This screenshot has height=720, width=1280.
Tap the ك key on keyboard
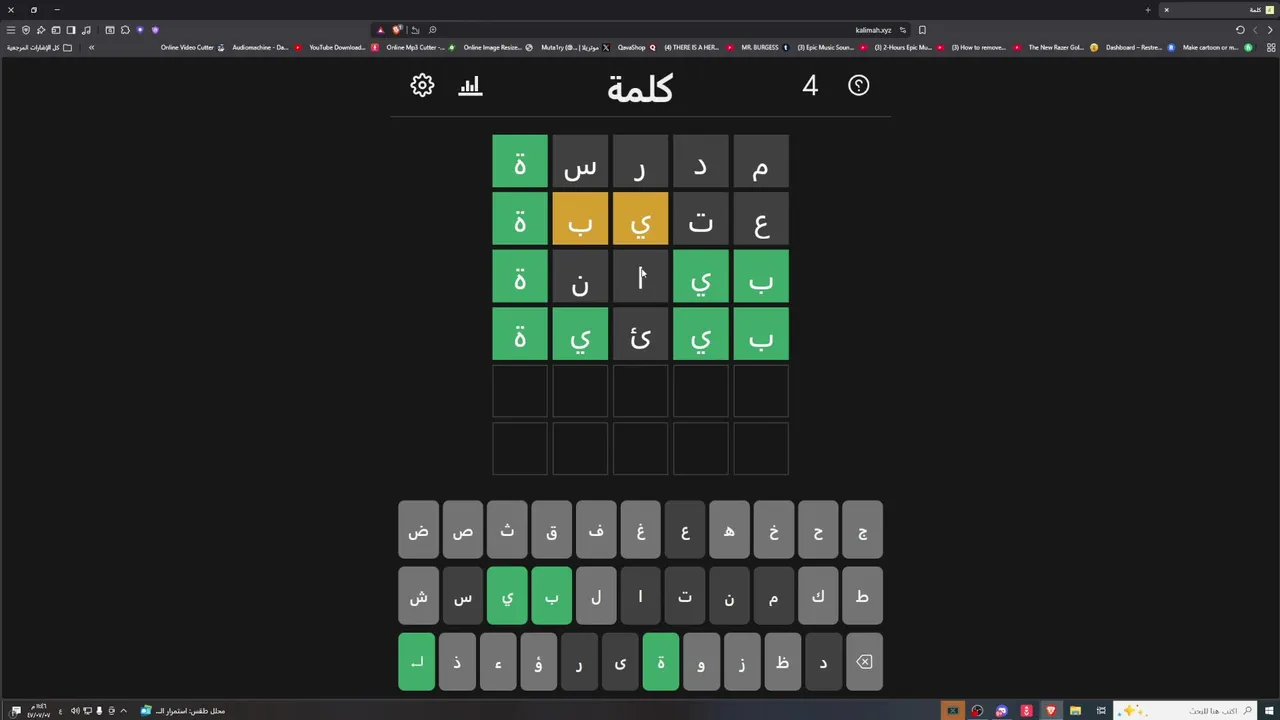pos(818,596)
